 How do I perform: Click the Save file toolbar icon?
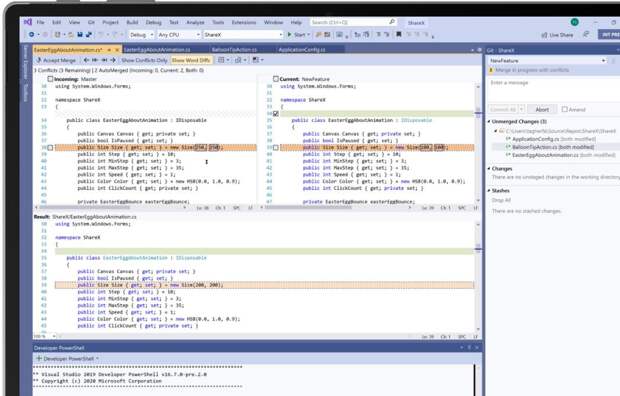pyautogui.click(x=80, y=35)
